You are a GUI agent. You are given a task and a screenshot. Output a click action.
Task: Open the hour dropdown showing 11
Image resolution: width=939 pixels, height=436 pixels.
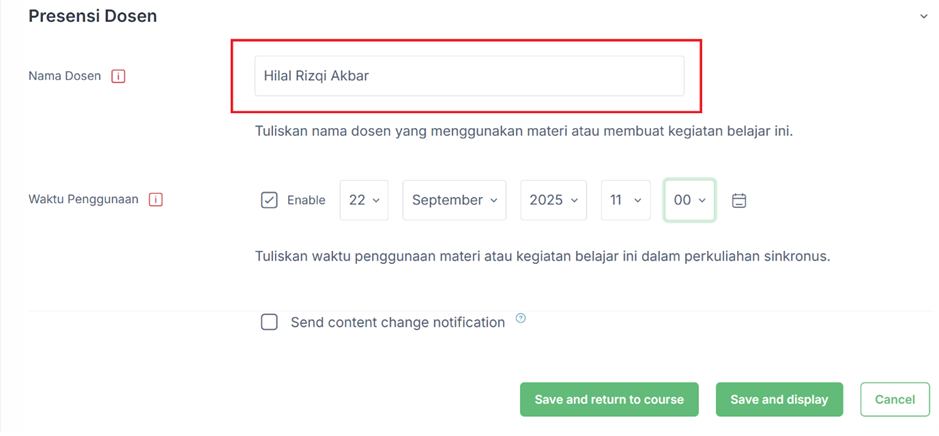pyautogui.click(x=626, y=200)
